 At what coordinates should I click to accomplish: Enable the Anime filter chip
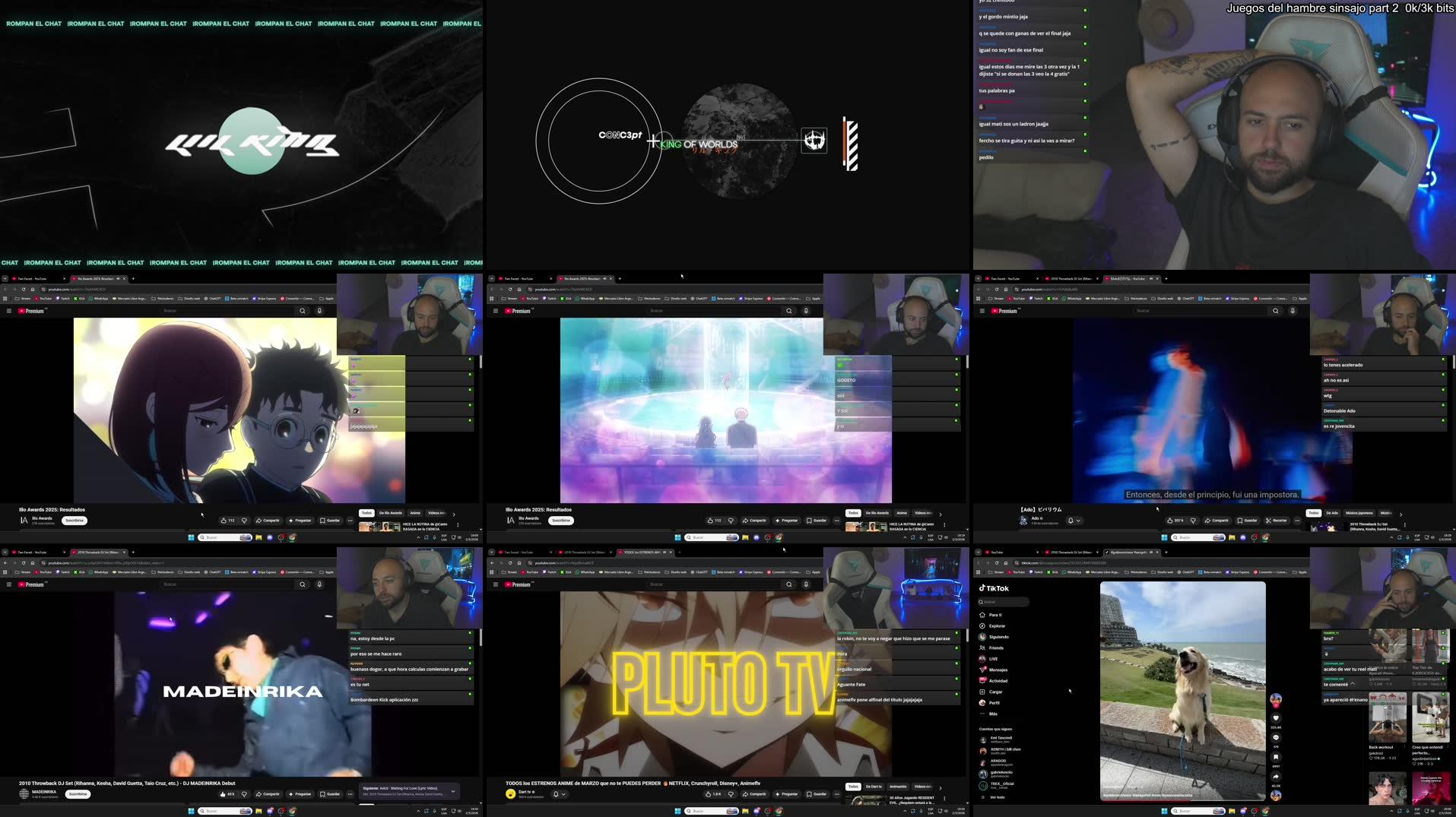point(901,513)
